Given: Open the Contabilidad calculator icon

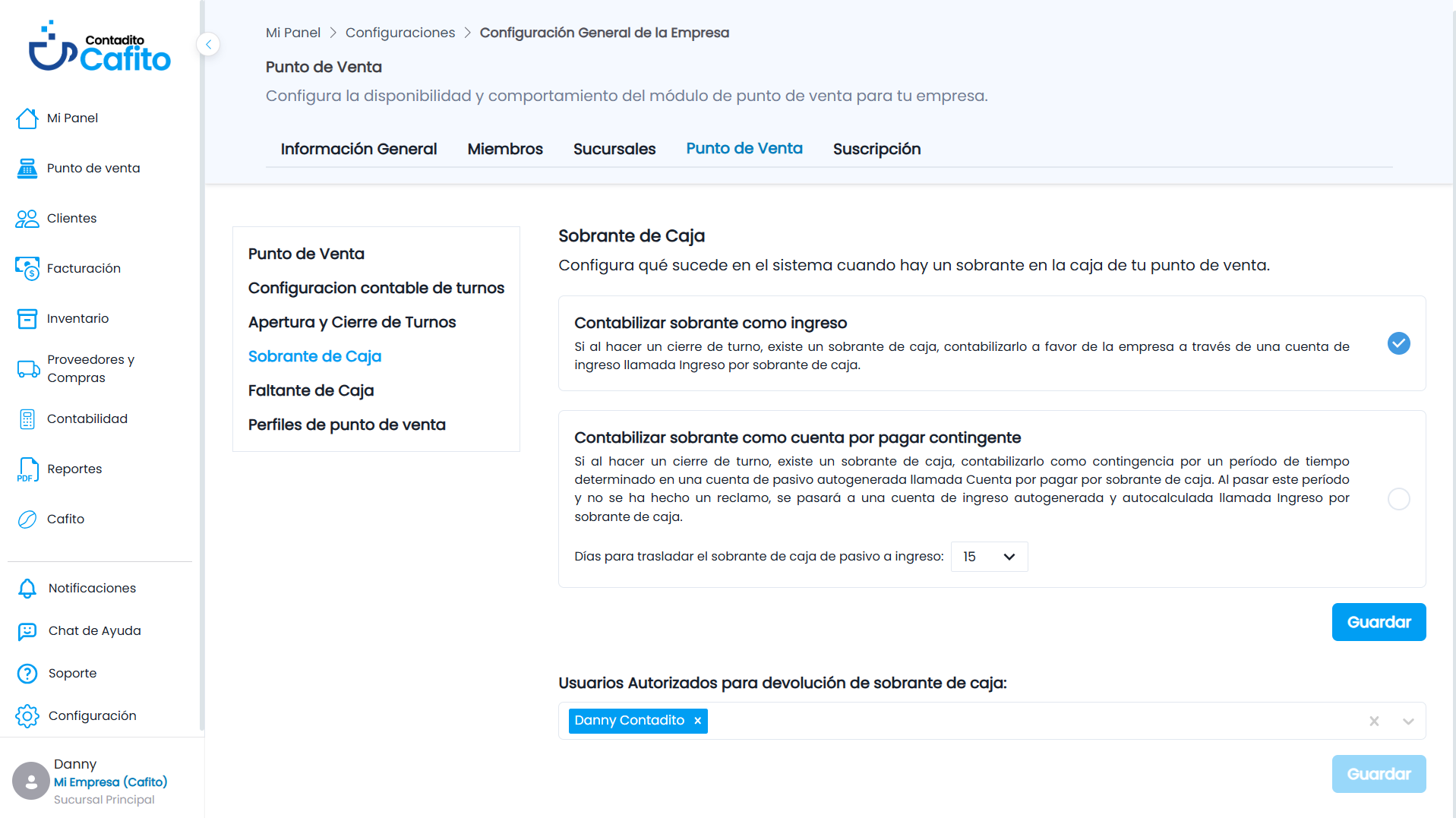Looking at the screenshot, I should [x=27, y=419].
